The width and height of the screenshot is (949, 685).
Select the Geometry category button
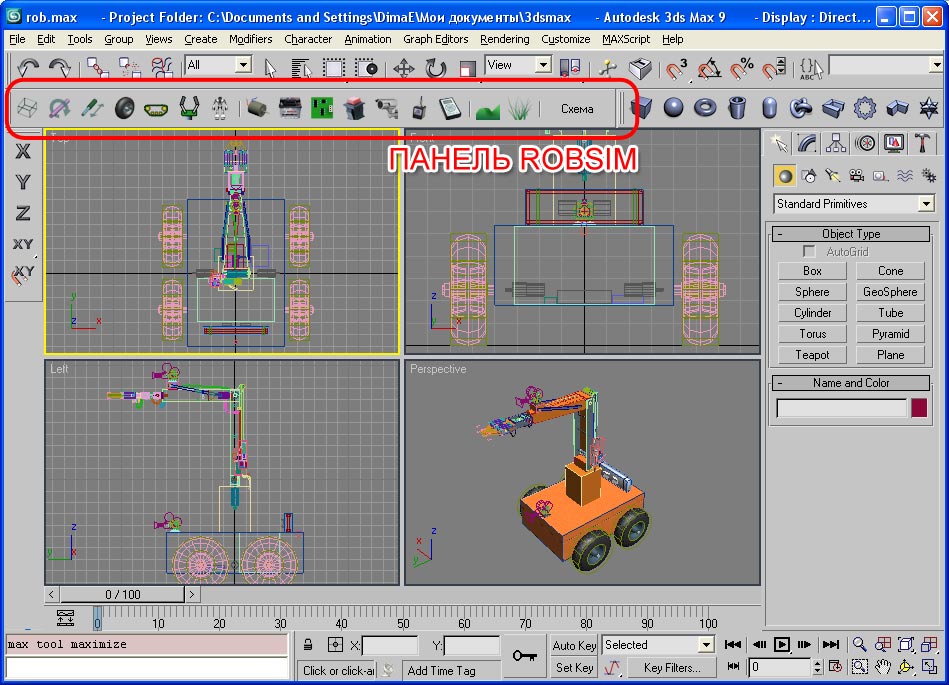[785, 175]
